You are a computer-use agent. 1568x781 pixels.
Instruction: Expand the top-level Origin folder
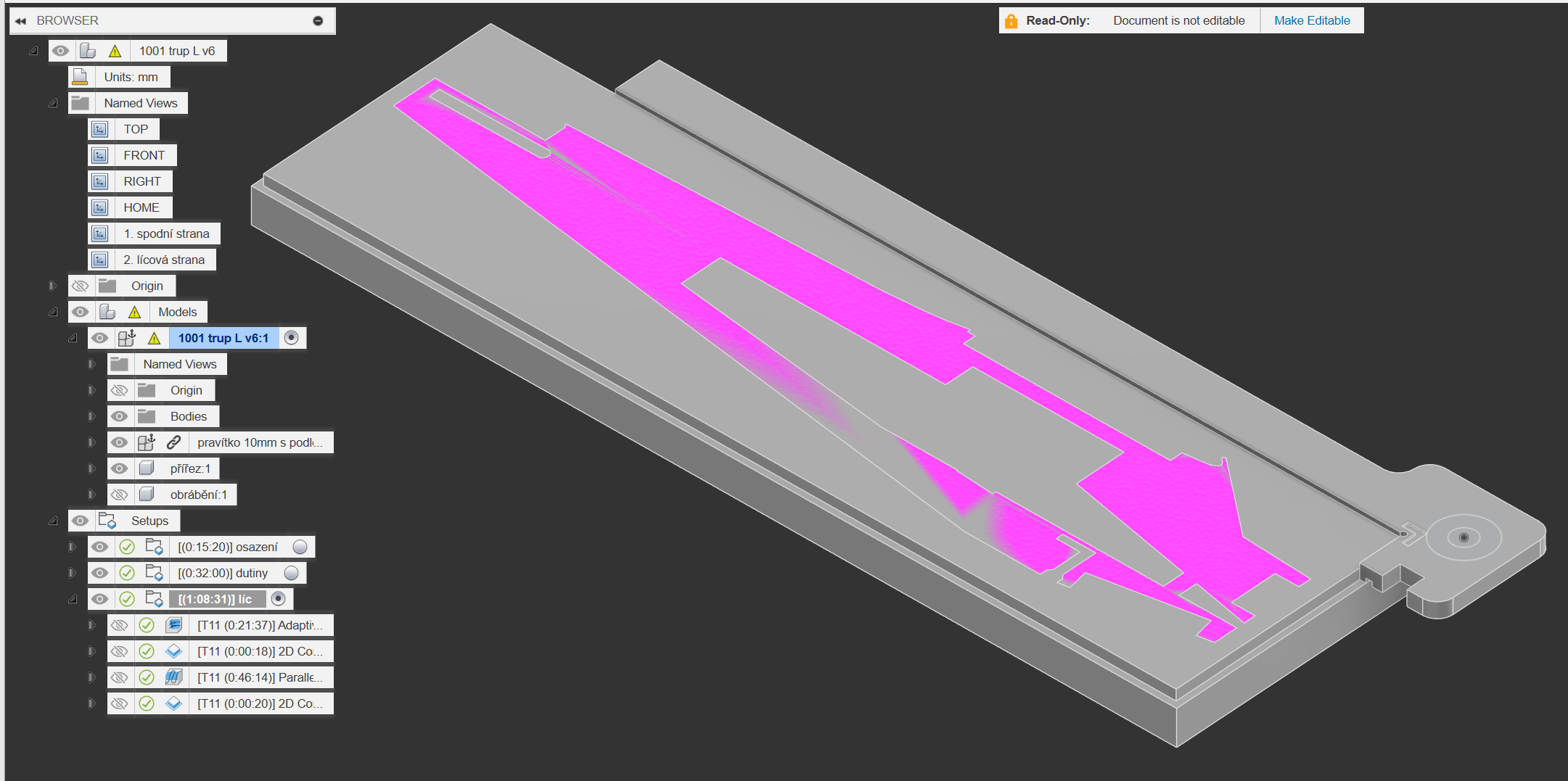(x=52, y=286)
